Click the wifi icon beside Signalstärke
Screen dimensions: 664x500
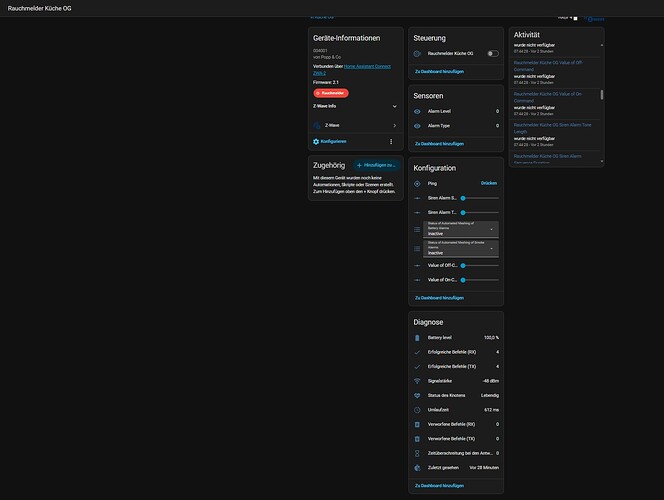click(417, 381)
